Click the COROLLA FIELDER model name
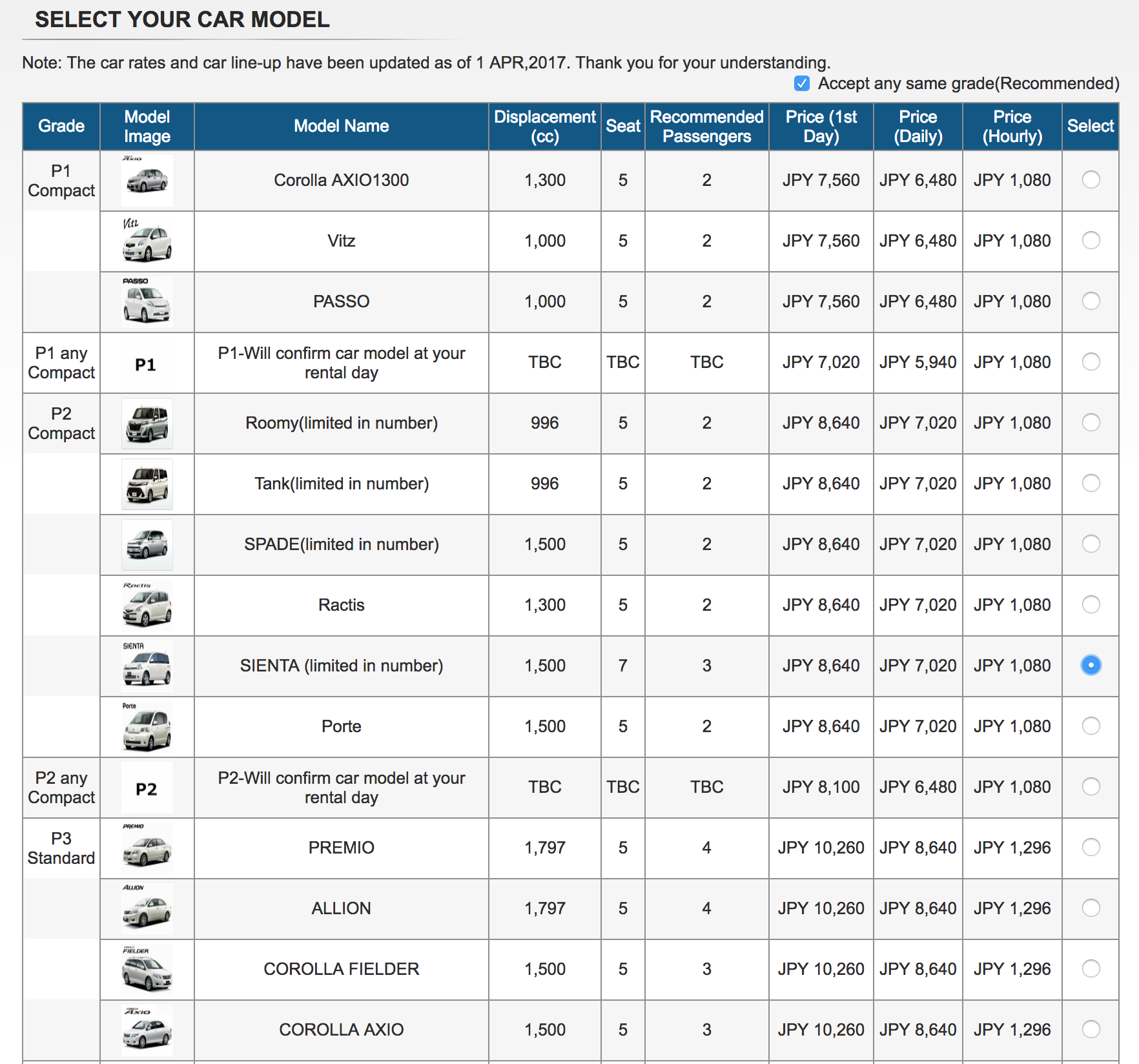1139x1064 pixels. pos(342,969)
